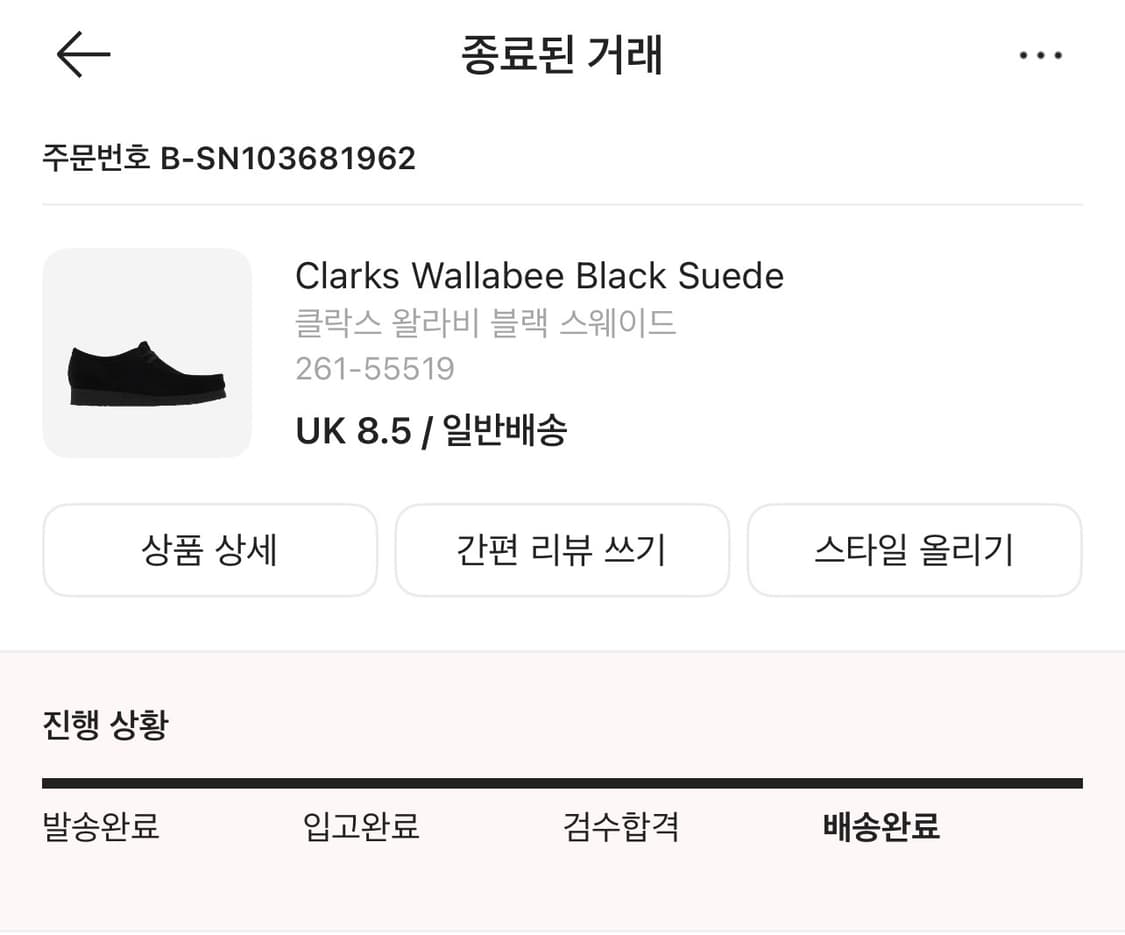Image resolution: width=1125 pixels, height=935 pixels.
Task: Tap the Clarks Wallabee product thumbnail
Action: (146, 352)
